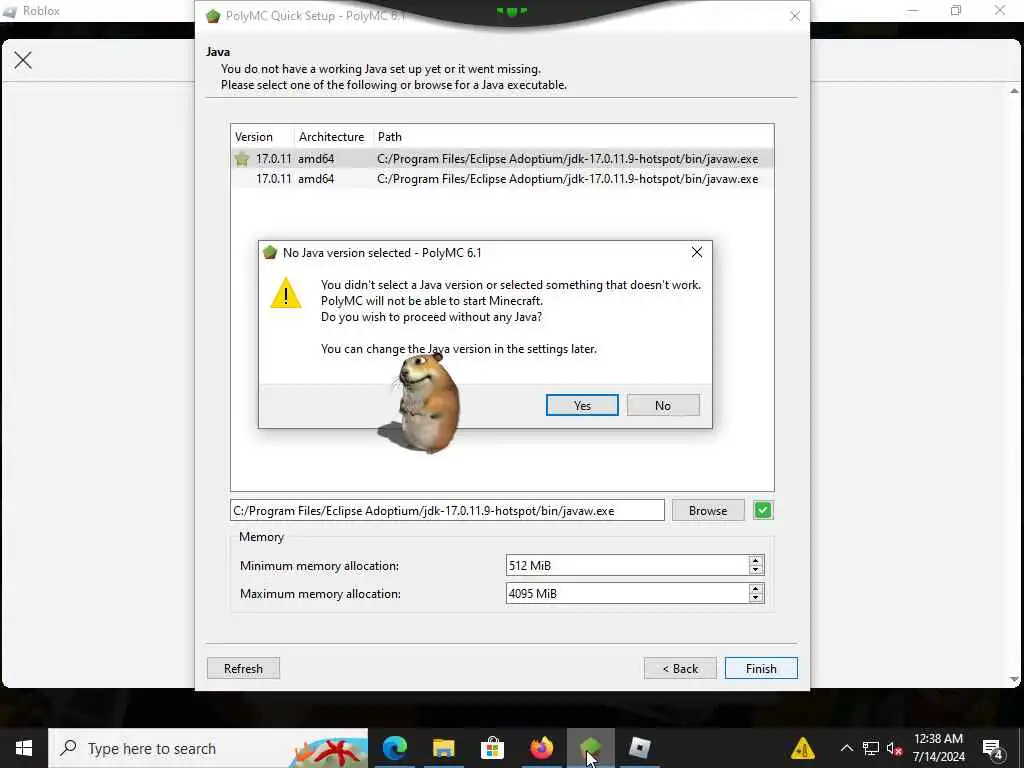Click the Finish button
This screenshot has height=768, width=1024.
coord(761,669)
